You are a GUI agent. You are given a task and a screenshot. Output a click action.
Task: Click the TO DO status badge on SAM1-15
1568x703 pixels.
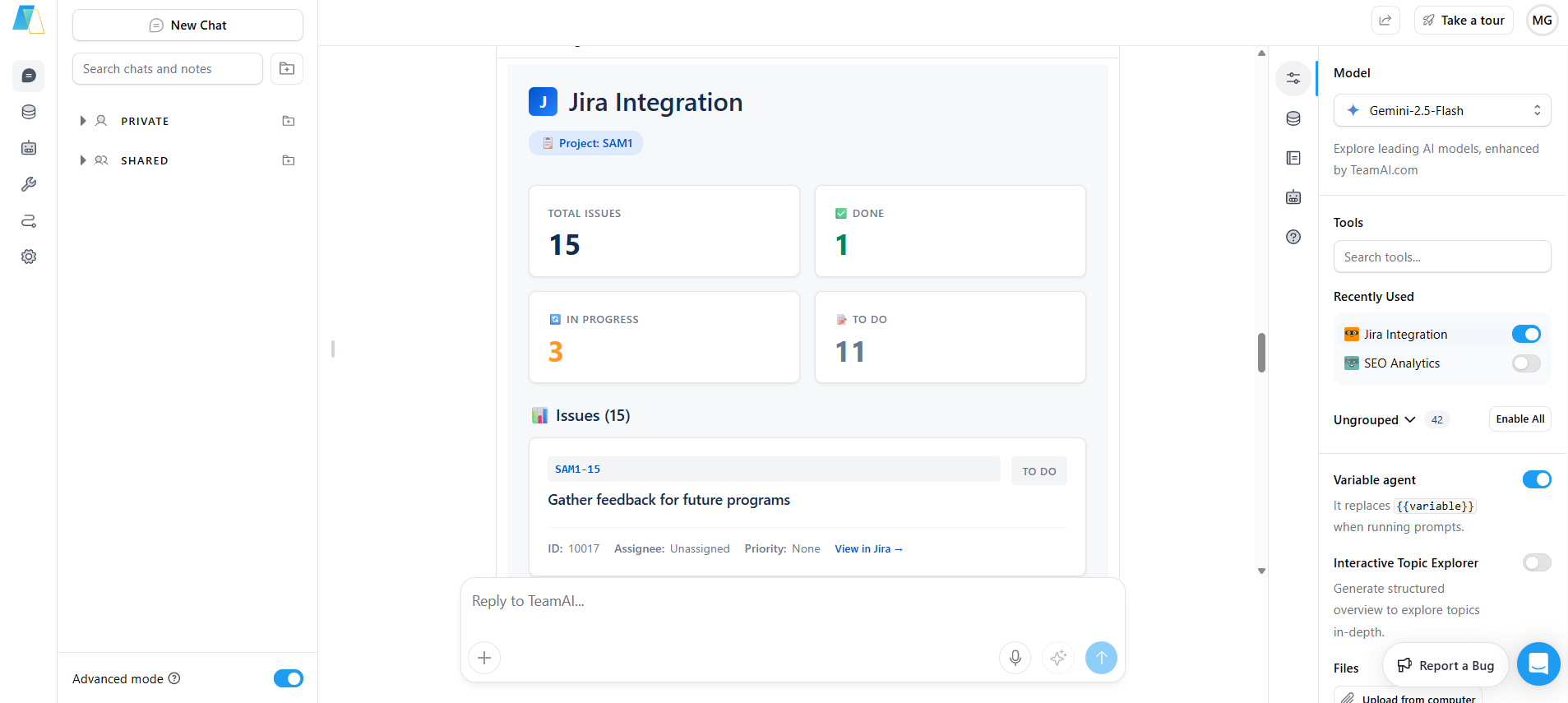[1039, 471]
